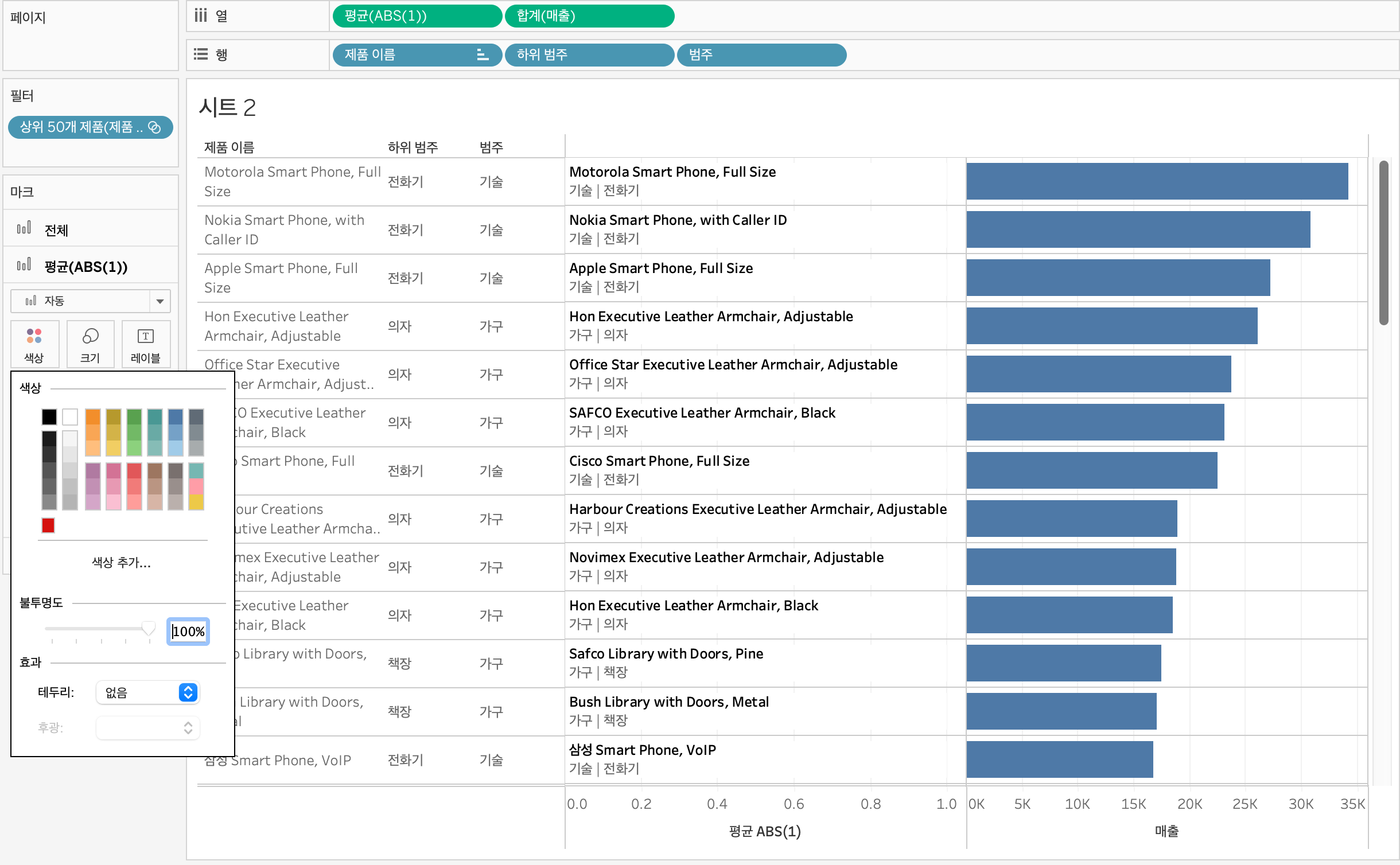This screenshot has width=1400, height=865.
Task: Click the filter link icon on 상위 50개 제품 pill
Action: (x=154, y=127)
